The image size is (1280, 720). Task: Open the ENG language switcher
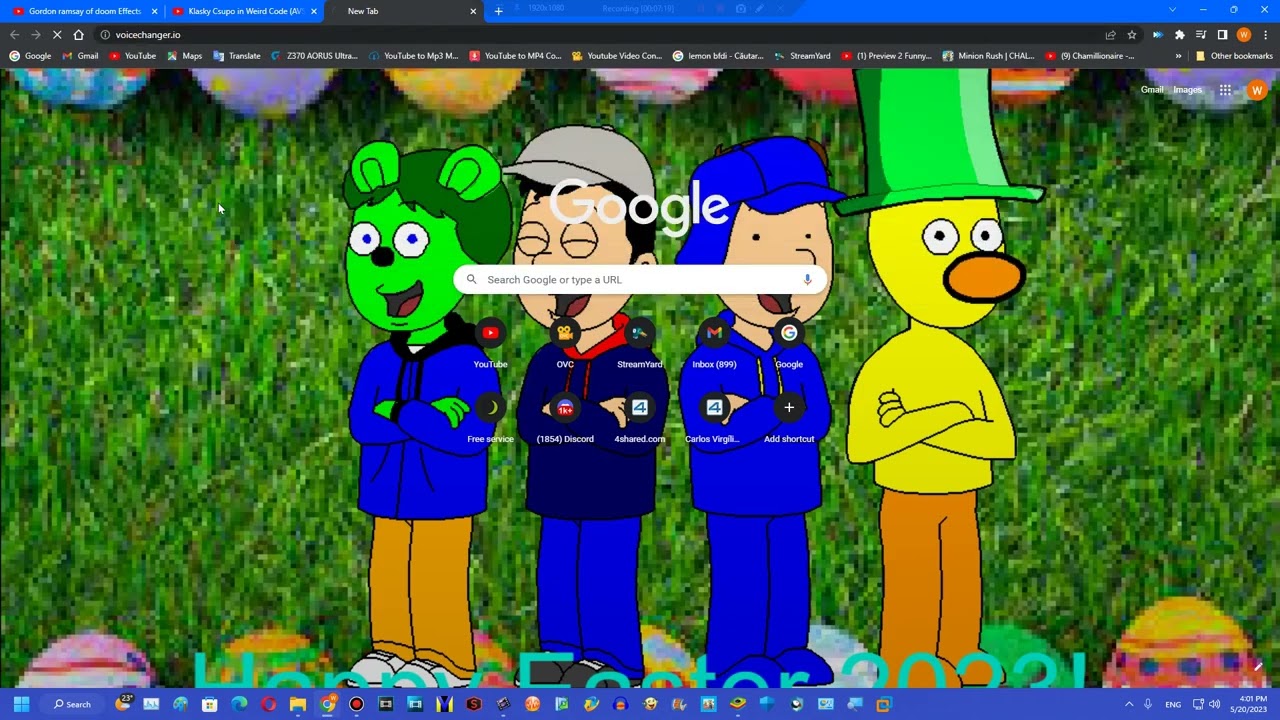click(x=1173, y=704)
